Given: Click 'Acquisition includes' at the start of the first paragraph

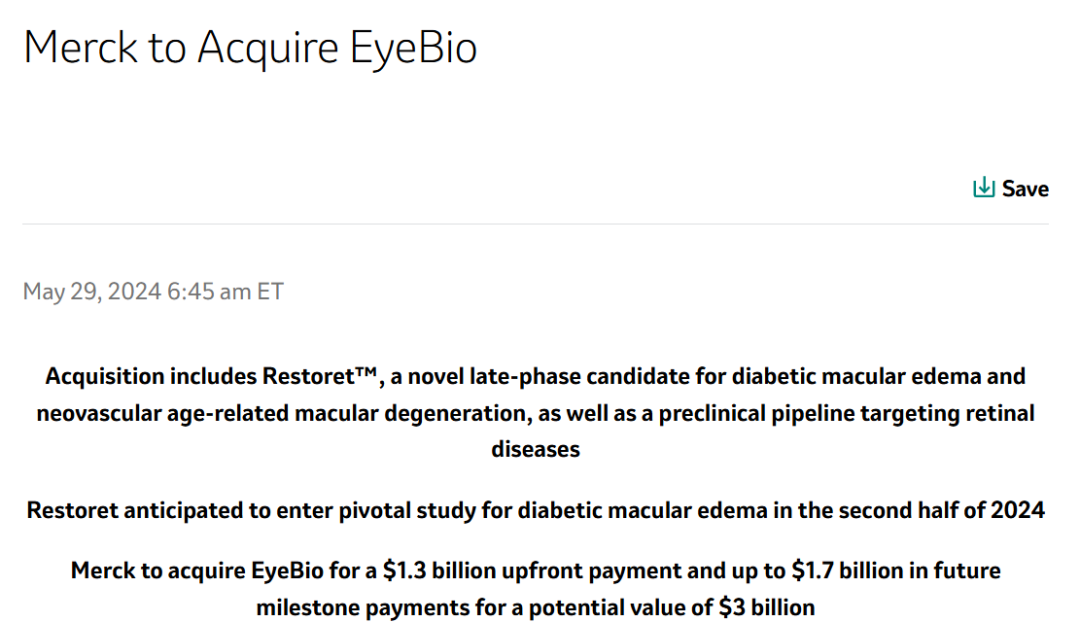Looking at the screenshot, I should [150, 377].
